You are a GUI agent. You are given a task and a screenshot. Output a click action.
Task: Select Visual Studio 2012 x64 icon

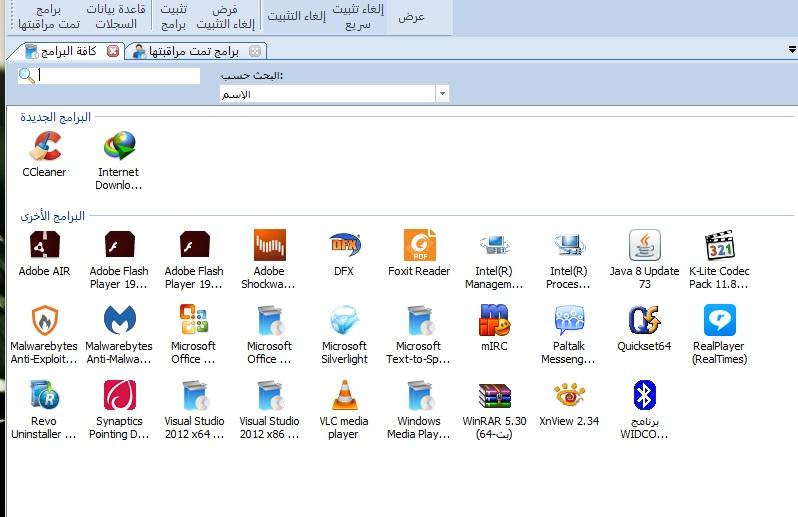pos(194,395)
